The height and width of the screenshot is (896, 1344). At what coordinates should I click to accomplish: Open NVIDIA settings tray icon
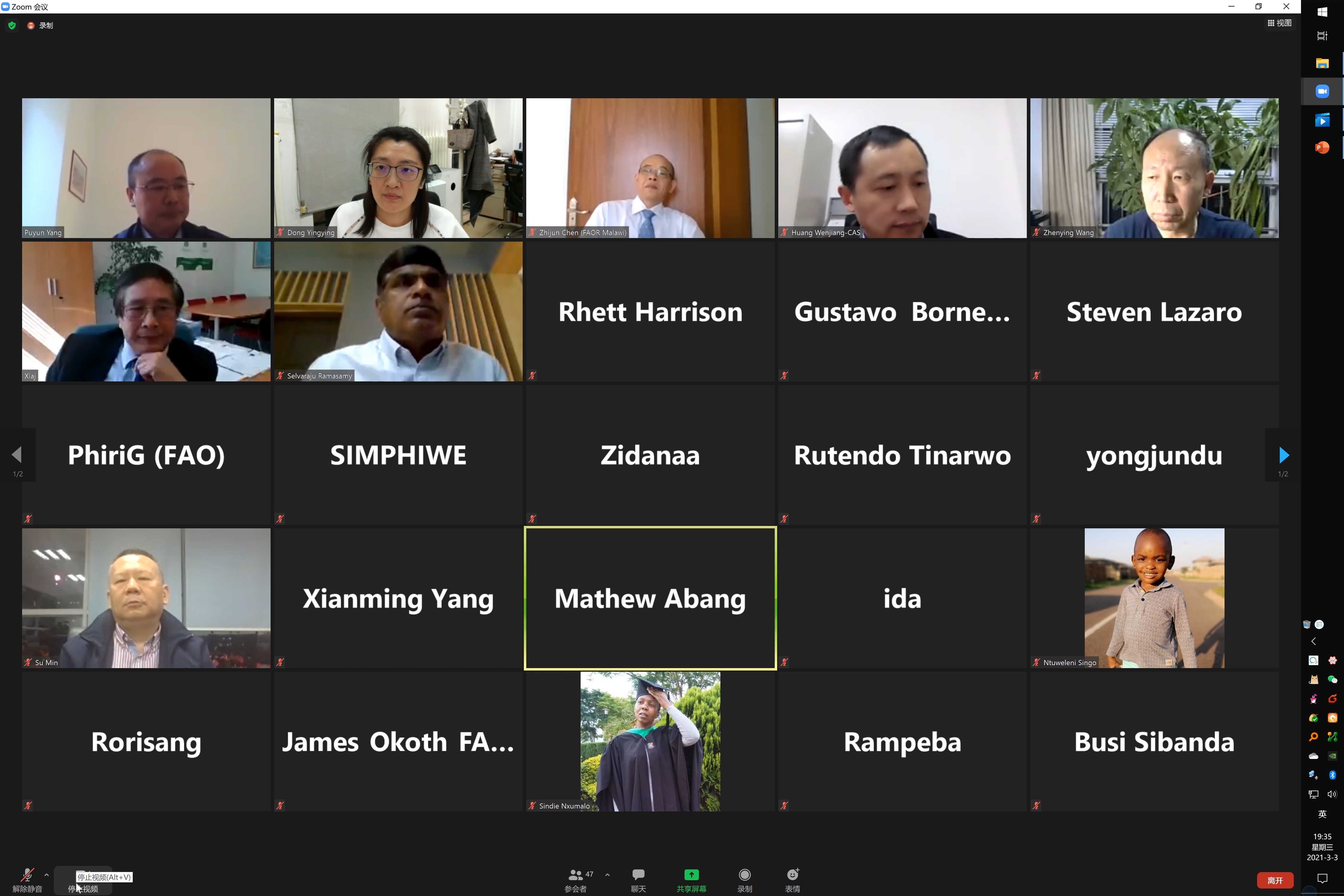[1333, 756]
